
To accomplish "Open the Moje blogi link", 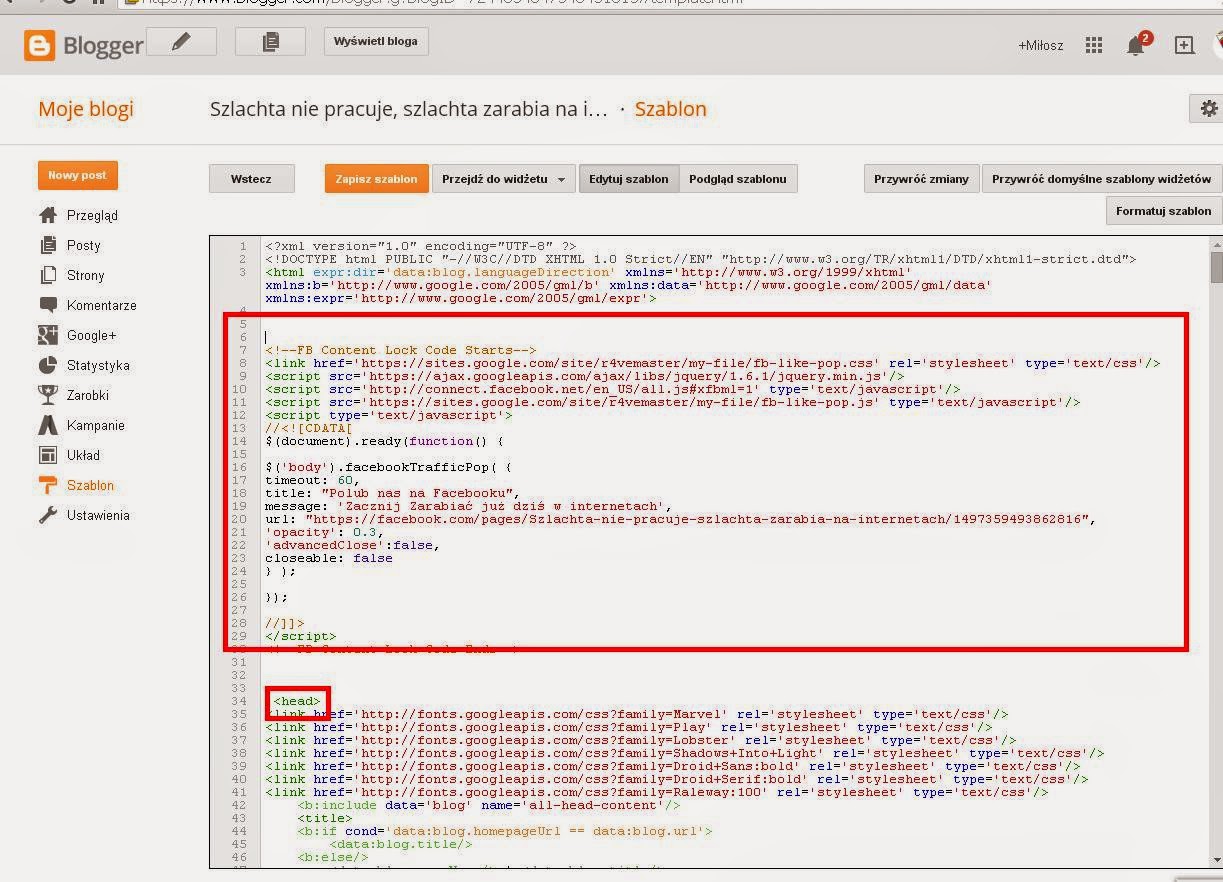I will click(86, 109).
